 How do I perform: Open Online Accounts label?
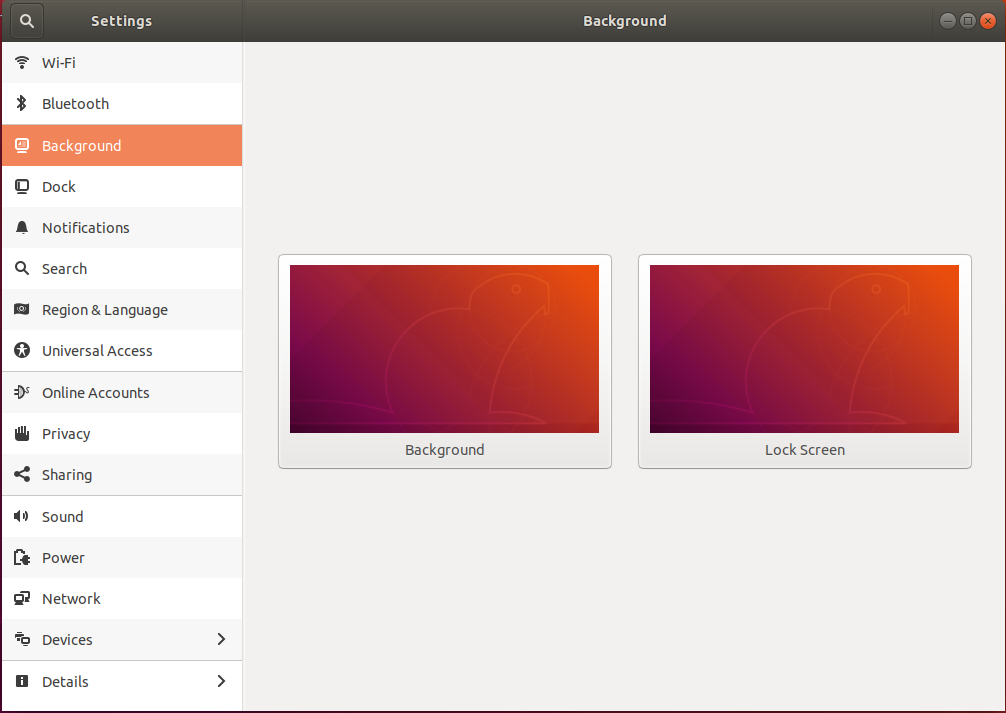[96, 393]
